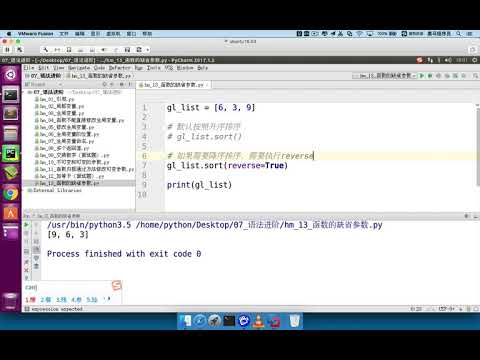Open Ubuntu Dash from launcher

11,74
